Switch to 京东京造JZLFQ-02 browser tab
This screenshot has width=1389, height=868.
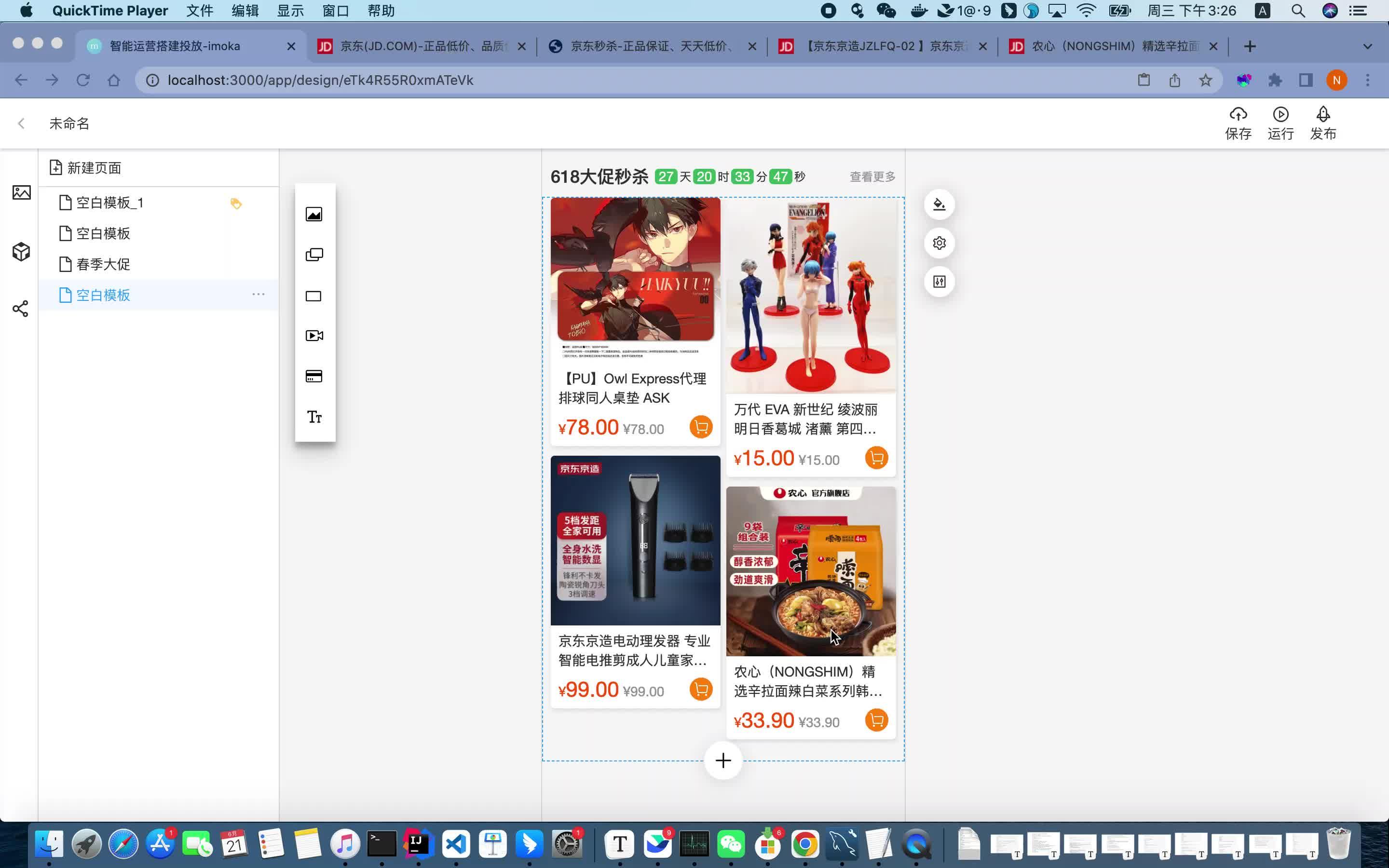[x=882, y=46]
